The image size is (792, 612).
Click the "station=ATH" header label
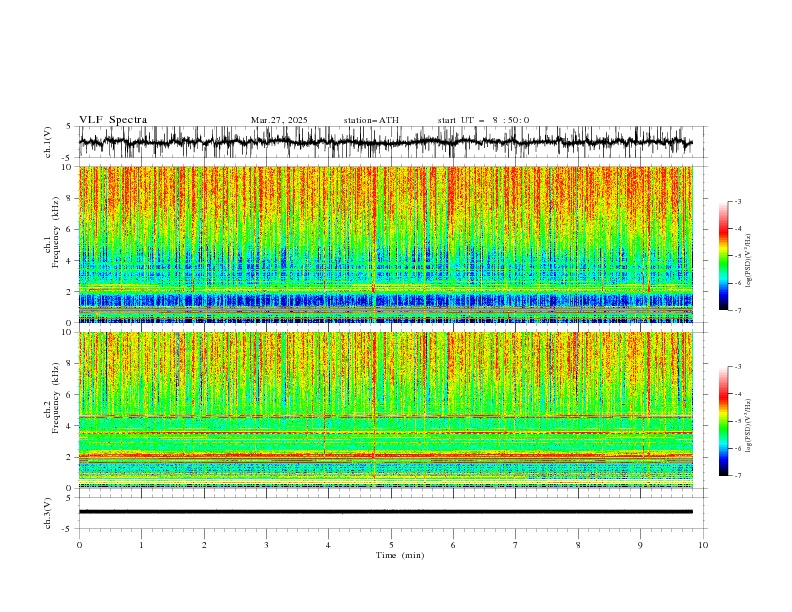tap(371, 120)
